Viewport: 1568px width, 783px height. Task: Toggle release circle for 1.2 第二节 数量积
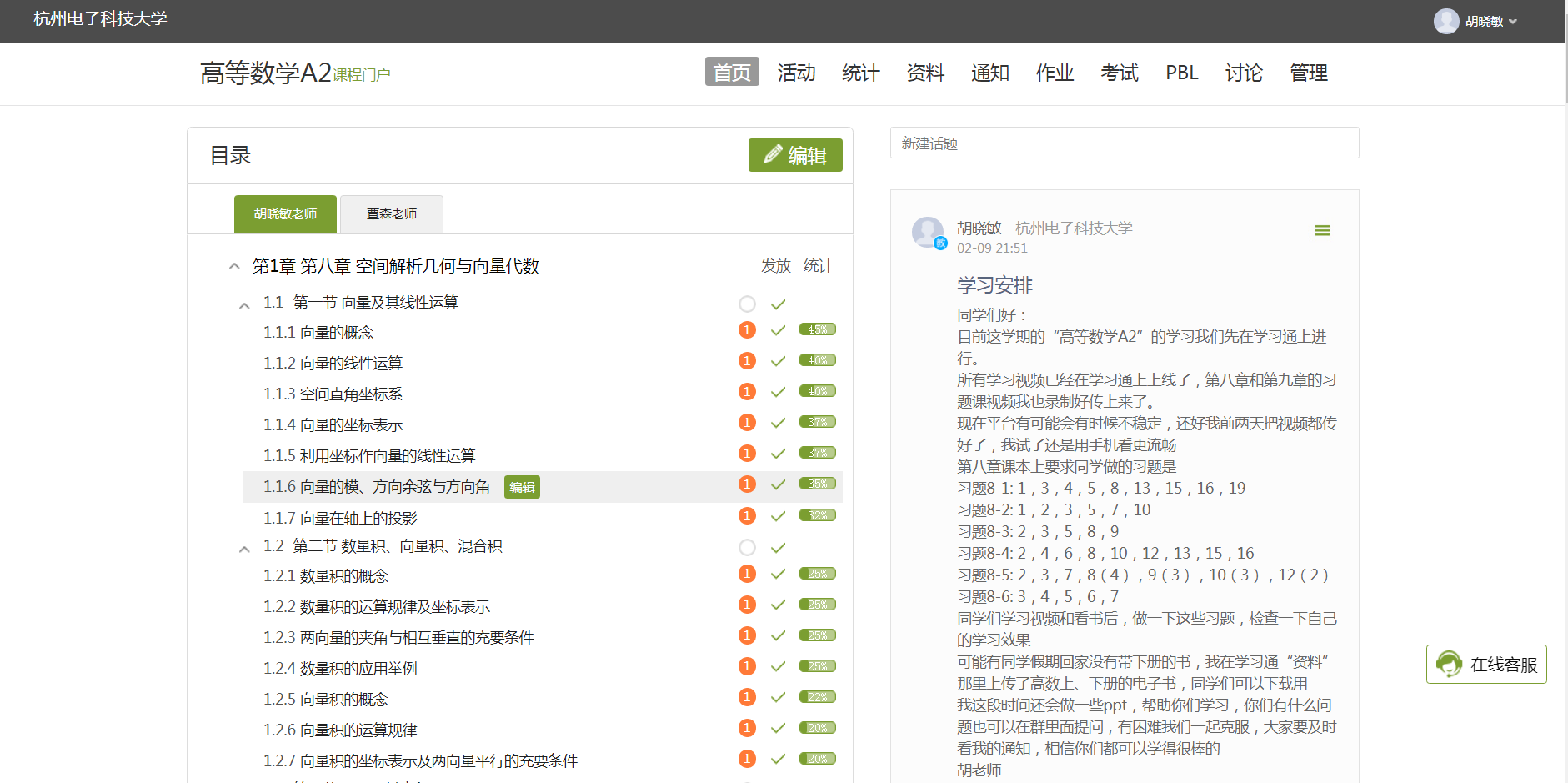click(x=747, y=548)
